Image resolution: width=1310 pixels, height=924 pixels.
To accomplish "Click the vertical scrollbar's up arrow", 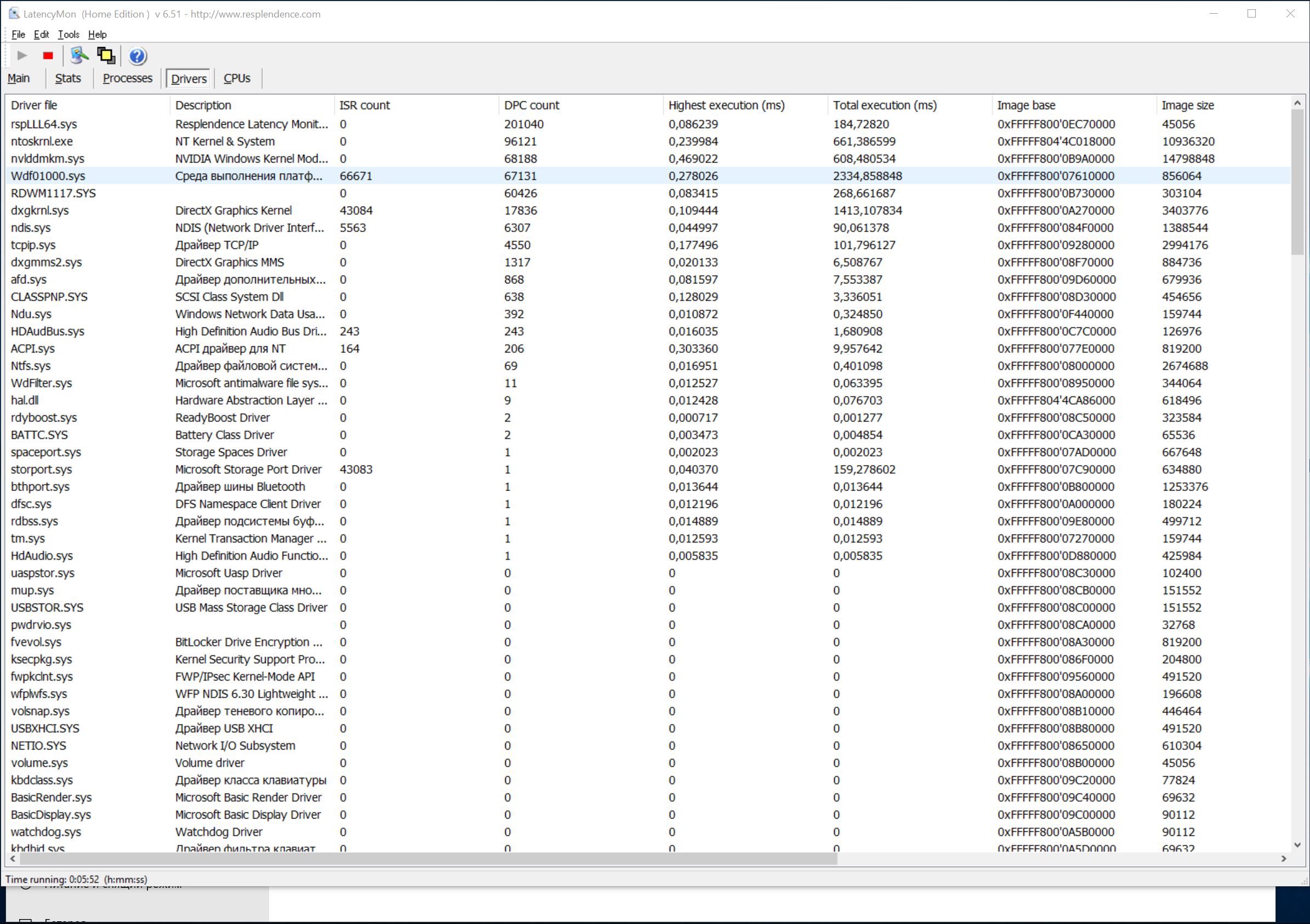I will click(1297, 103).
